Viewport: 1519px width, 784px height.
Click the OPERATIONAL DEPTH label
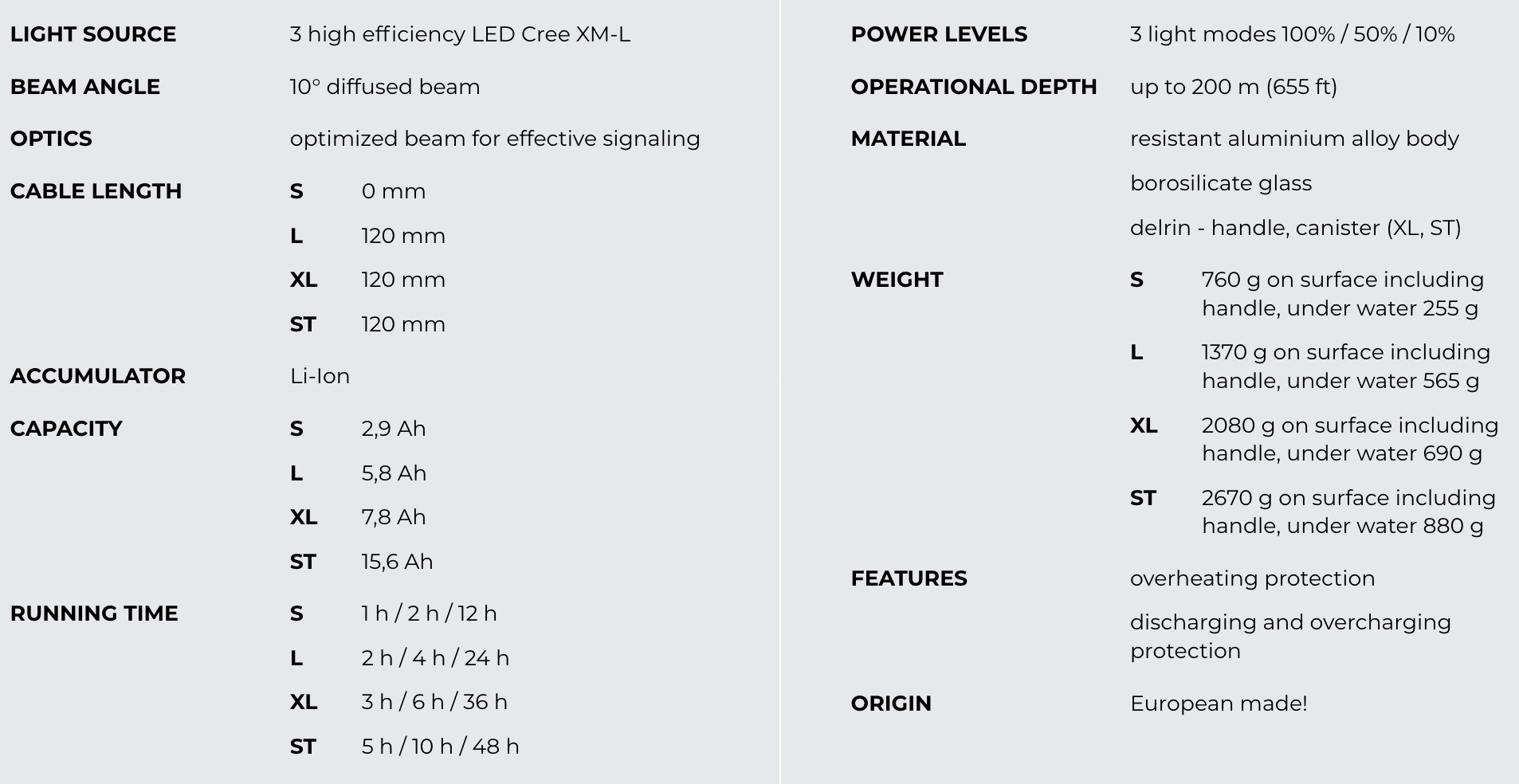[x=974, y=87]
